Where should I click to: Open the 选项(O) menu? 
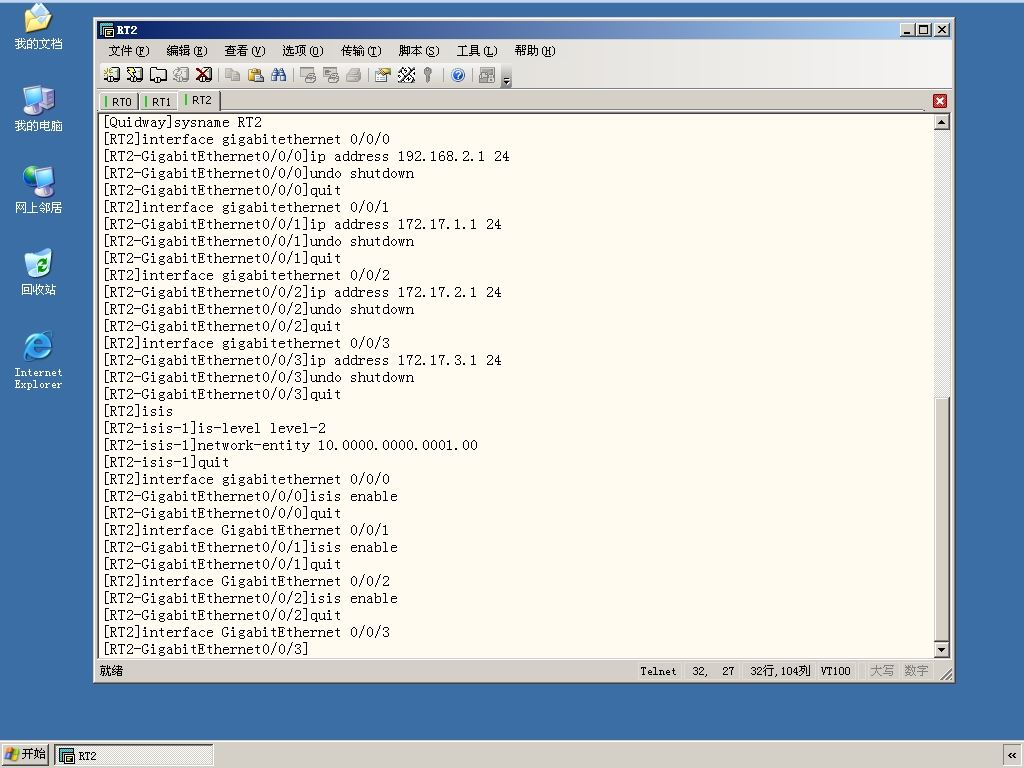tap(303, 51)
